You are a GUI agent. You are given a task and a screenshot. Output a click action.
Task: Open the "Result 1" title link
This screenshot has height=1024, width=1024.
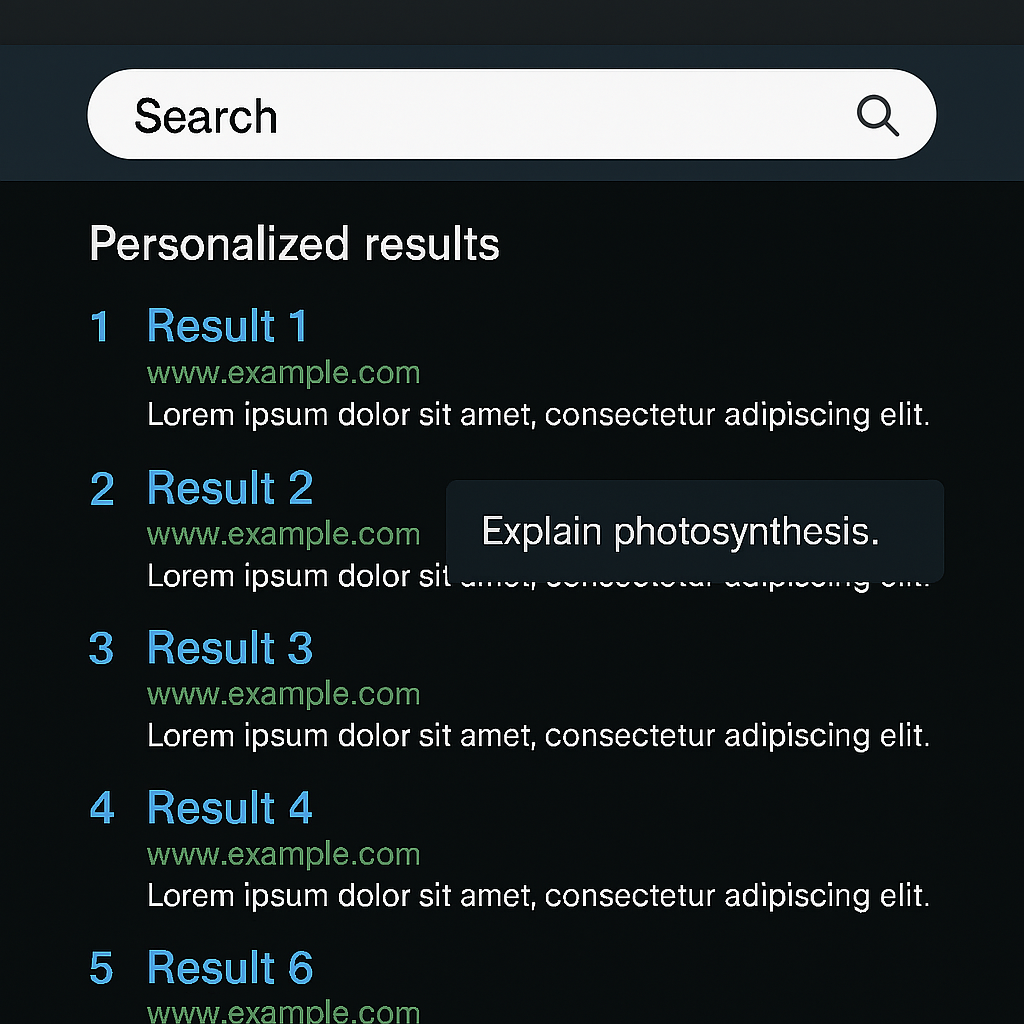pos(227,327)
